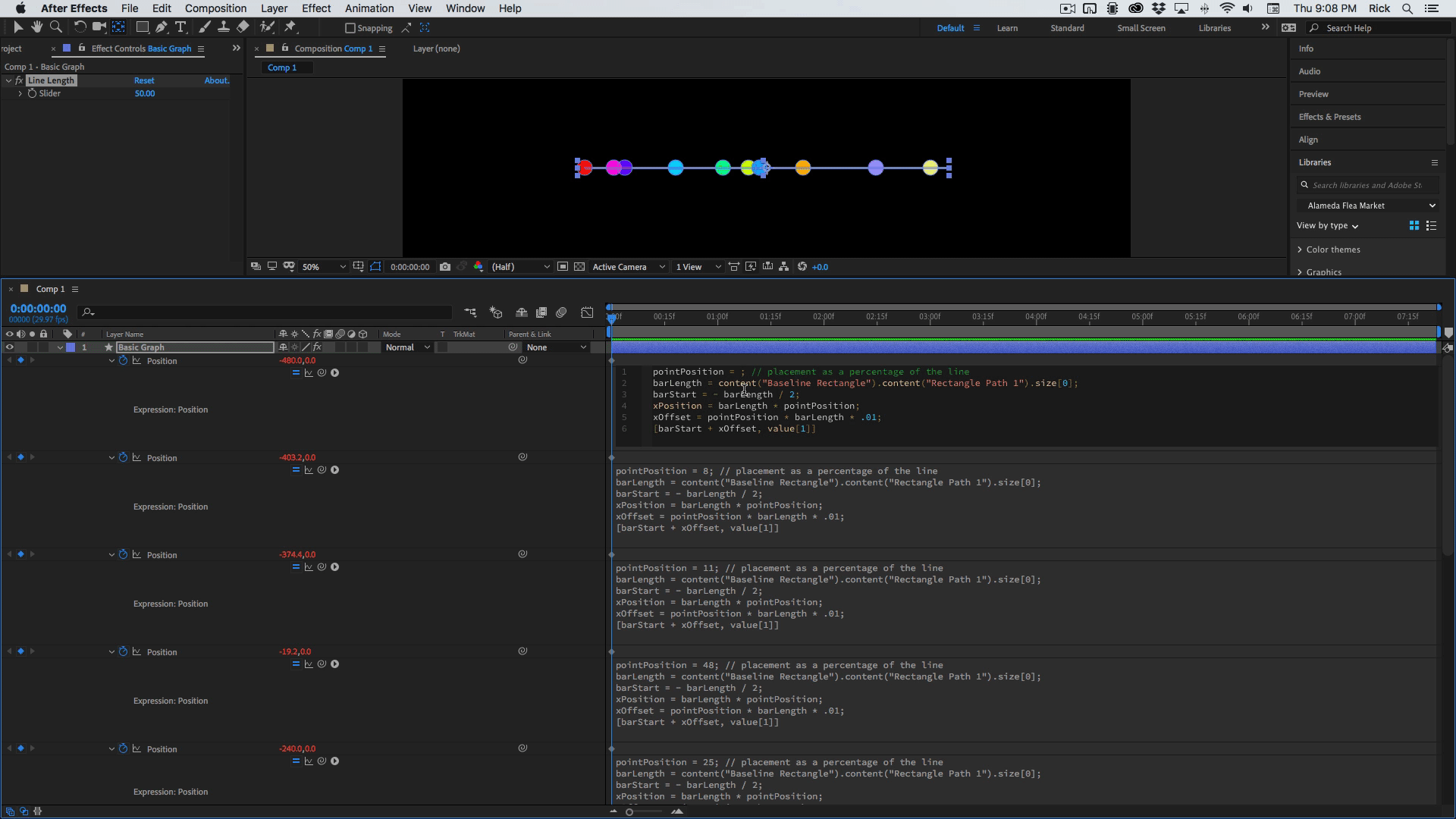Screen dimensions: 1456x819
Task: Click the blue label color swatch of layer 1
Action: tap(71, 347)
